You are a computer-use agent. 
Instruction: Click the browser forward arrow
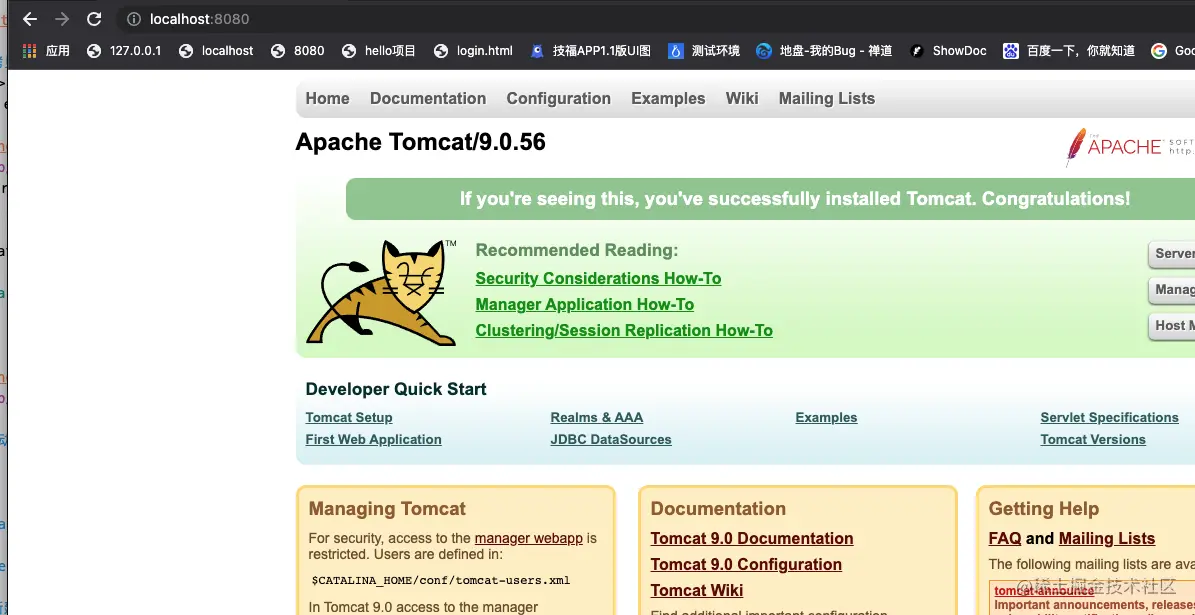coord(62,19)
